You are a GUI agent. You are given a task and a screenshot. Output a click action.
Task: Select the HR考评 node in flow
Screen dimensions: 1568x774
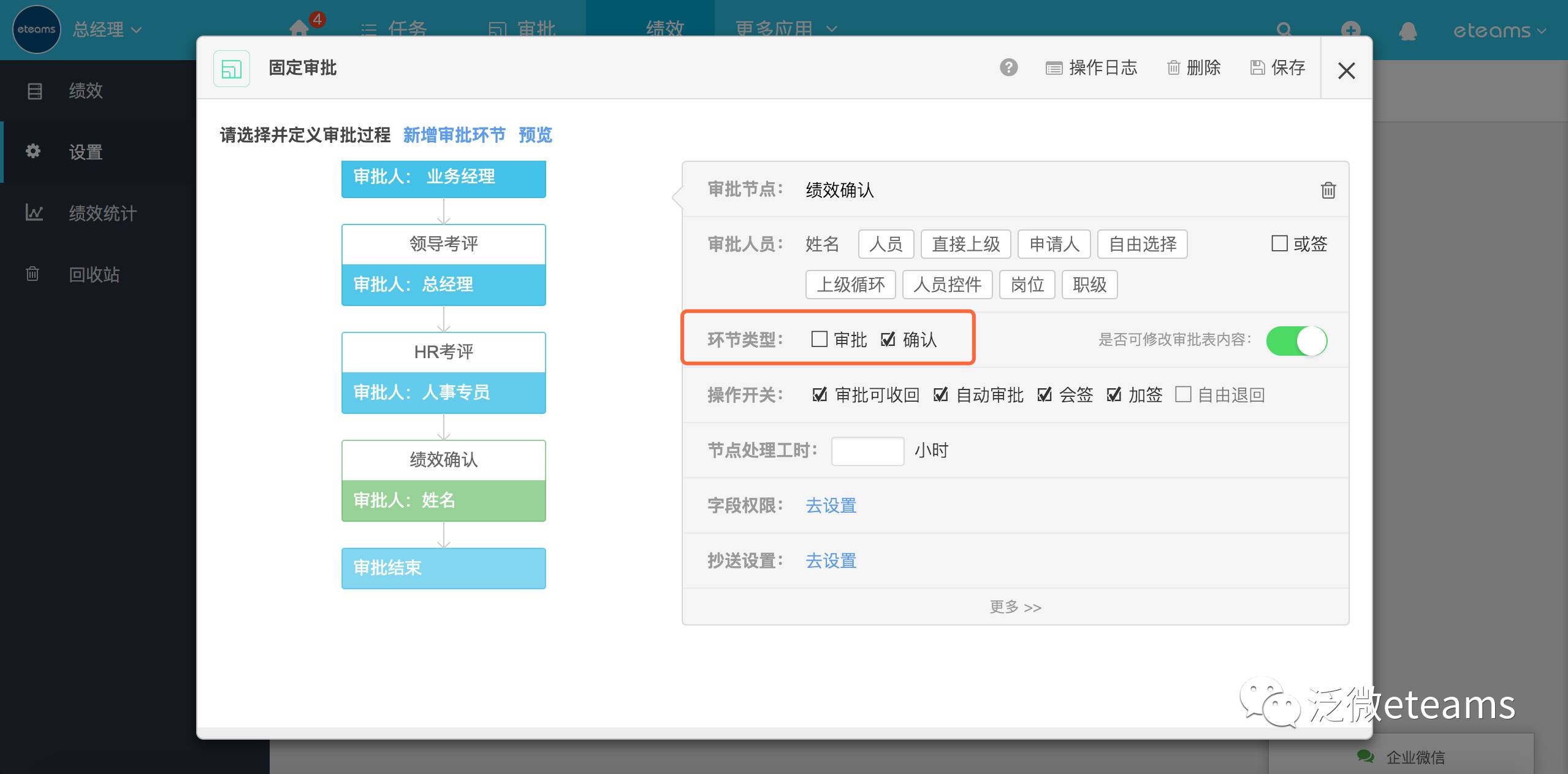443,352
